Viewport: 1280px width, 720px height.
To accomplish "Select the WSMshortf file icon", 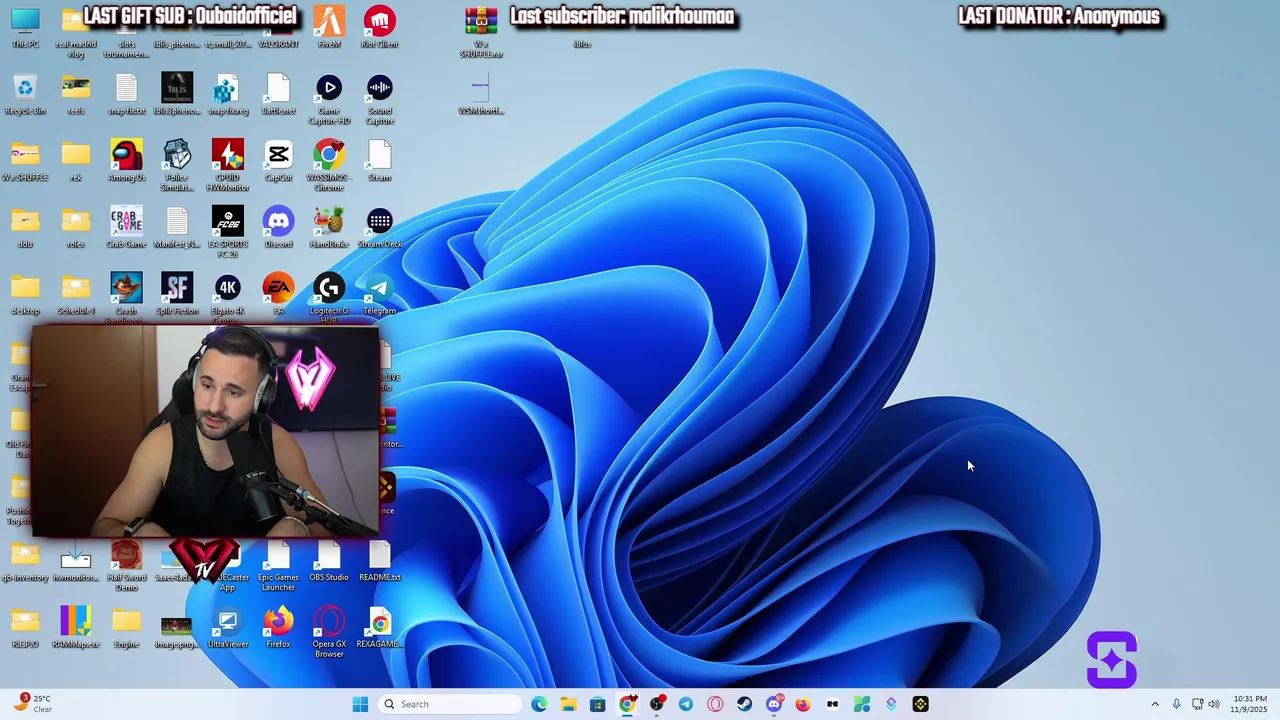I will point(481,95).
